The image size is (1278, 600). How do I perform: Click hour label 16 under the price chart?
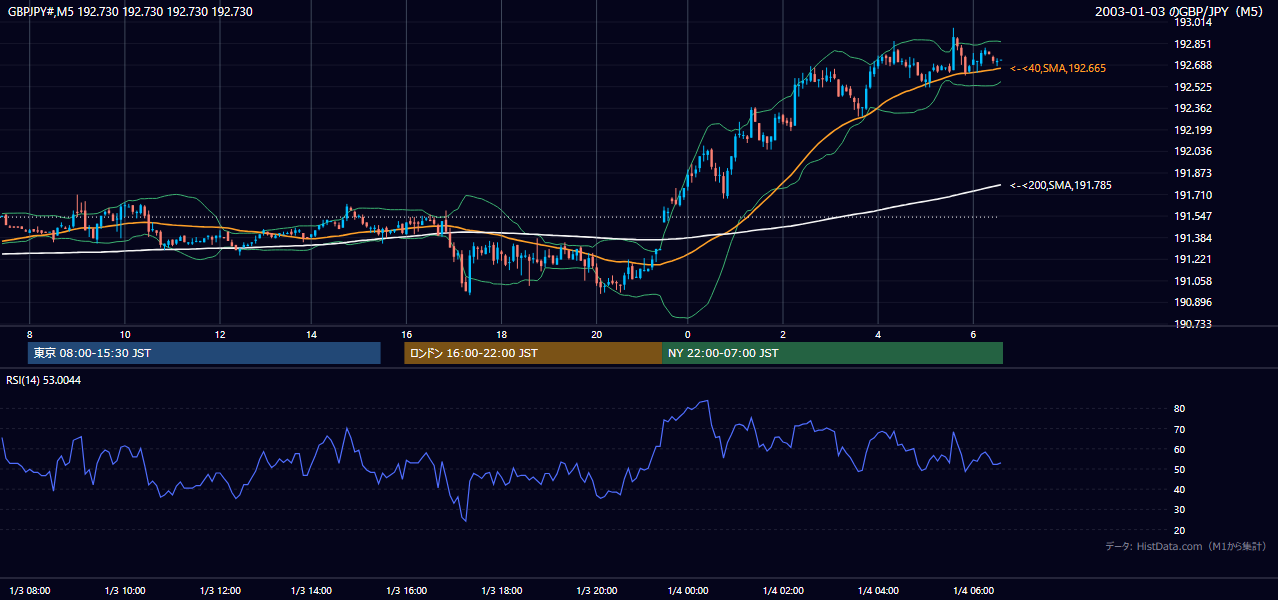(x=407, y=334)
